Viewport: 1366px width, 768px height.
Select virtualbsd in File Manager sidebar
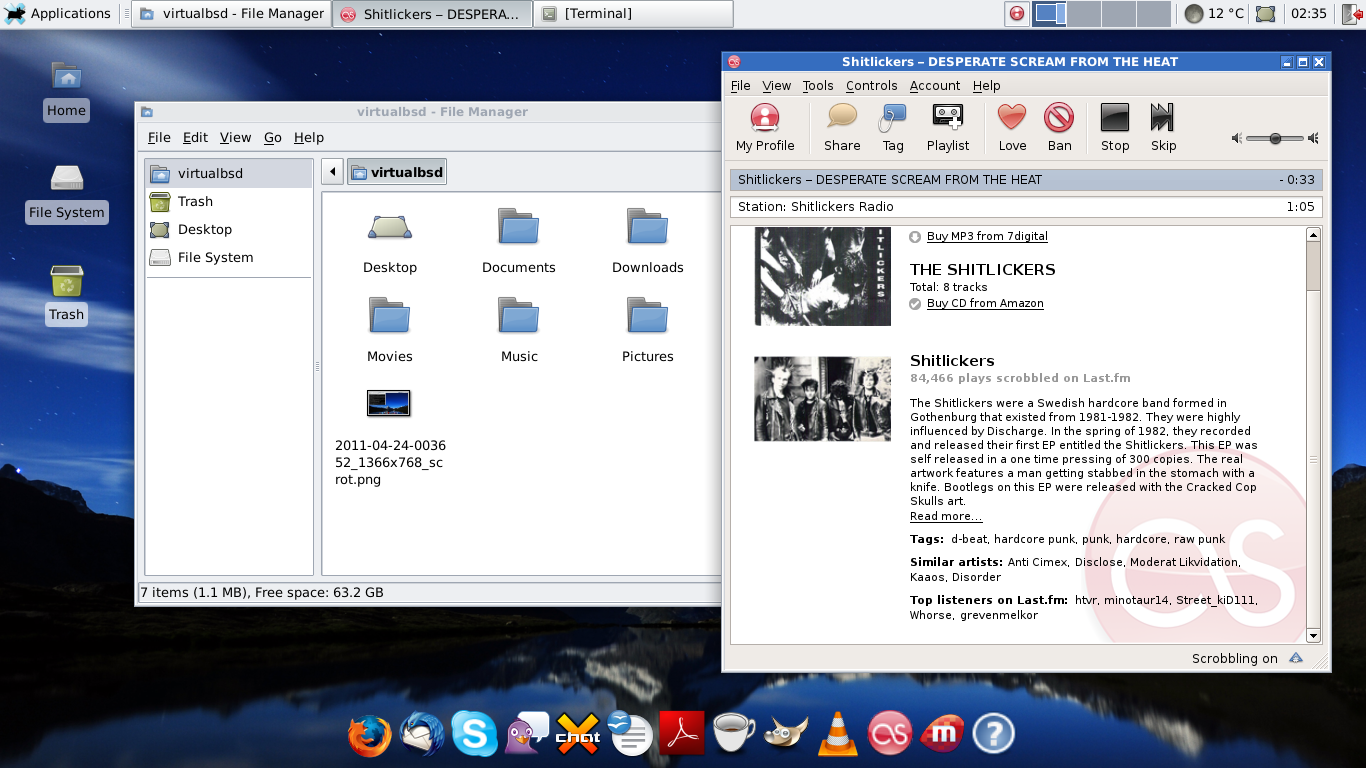pyautogui.click(x=229, y=173)
